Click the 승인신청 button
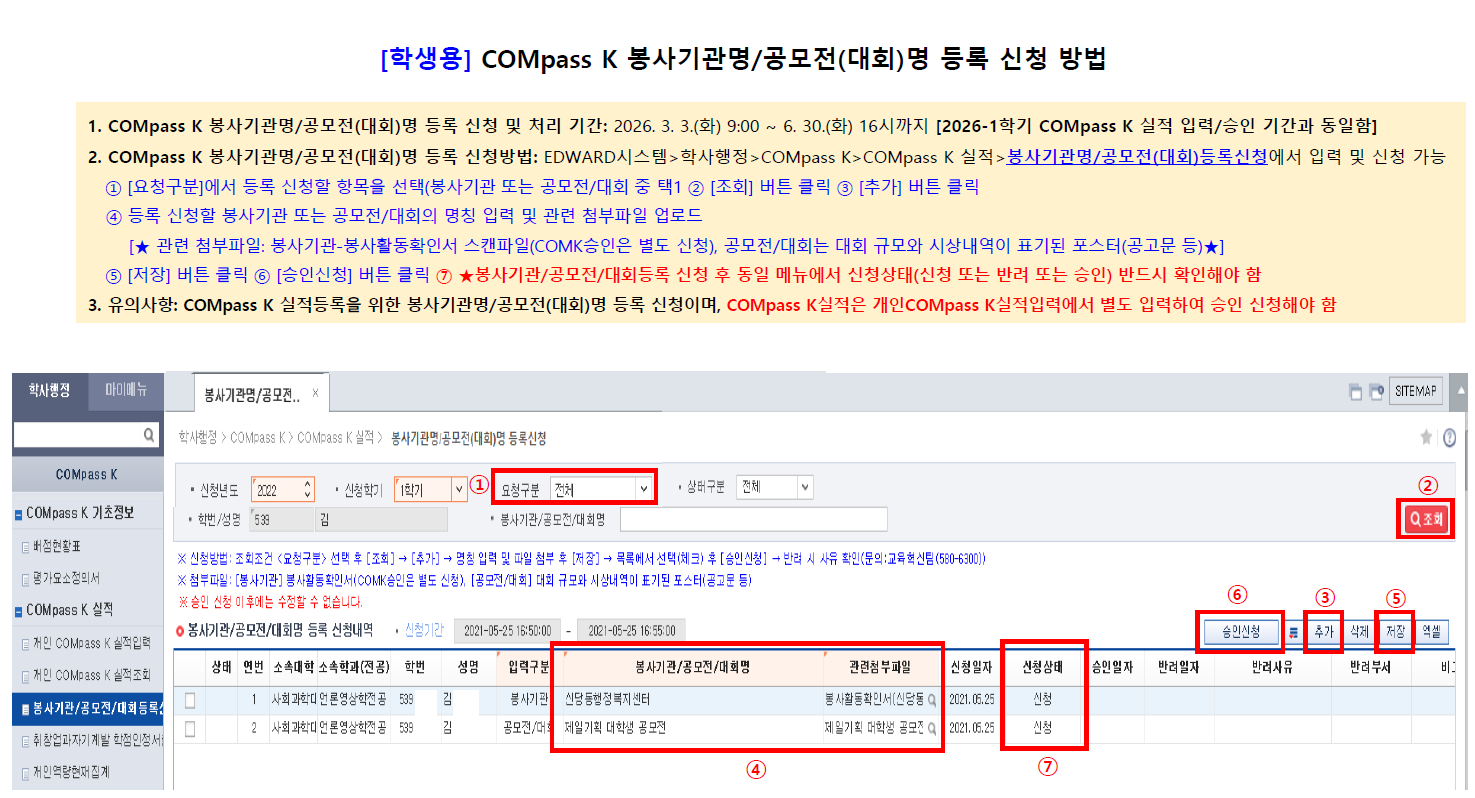Screen dimensions: 1475x798 point(1239,632)
